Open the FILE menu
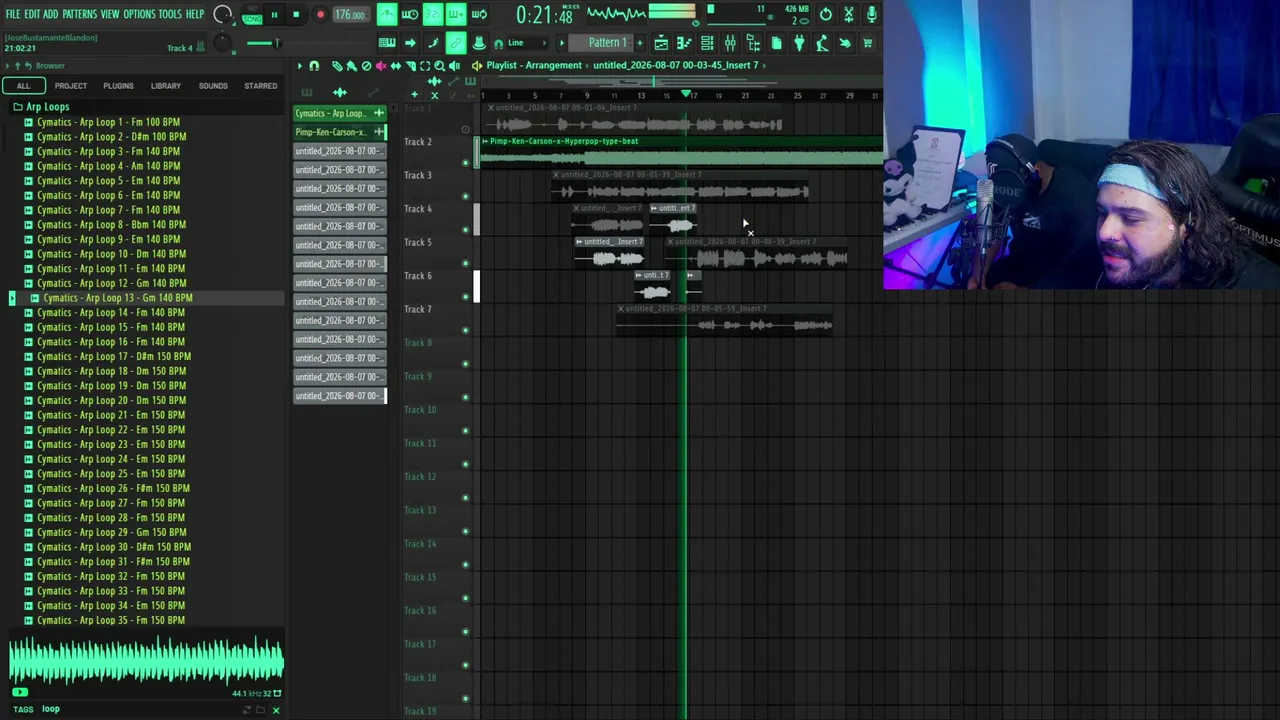 point(13,14)
